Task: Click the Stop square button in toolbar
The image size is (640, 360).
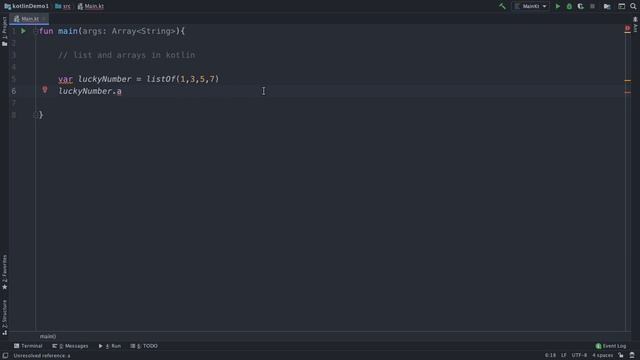Action: 592,6
